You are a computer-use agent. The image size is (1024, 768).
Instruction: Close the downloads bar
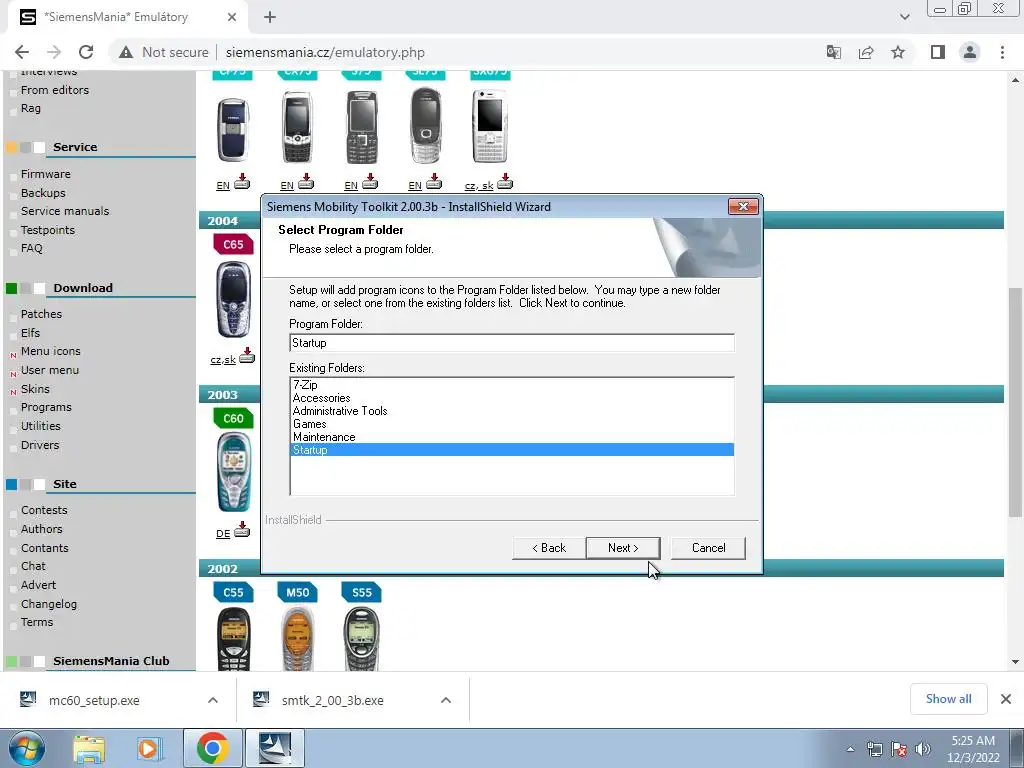tap(1006, 699)
